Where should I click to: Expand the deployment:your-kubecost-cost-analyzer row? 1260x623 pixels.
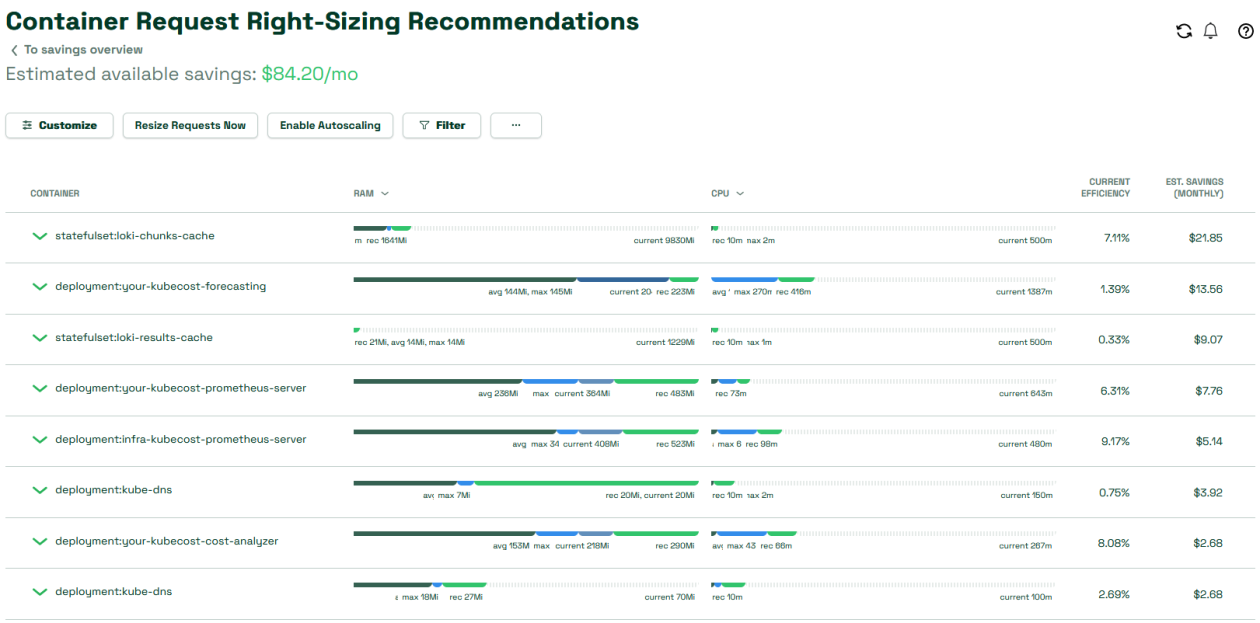click(39, 542)
